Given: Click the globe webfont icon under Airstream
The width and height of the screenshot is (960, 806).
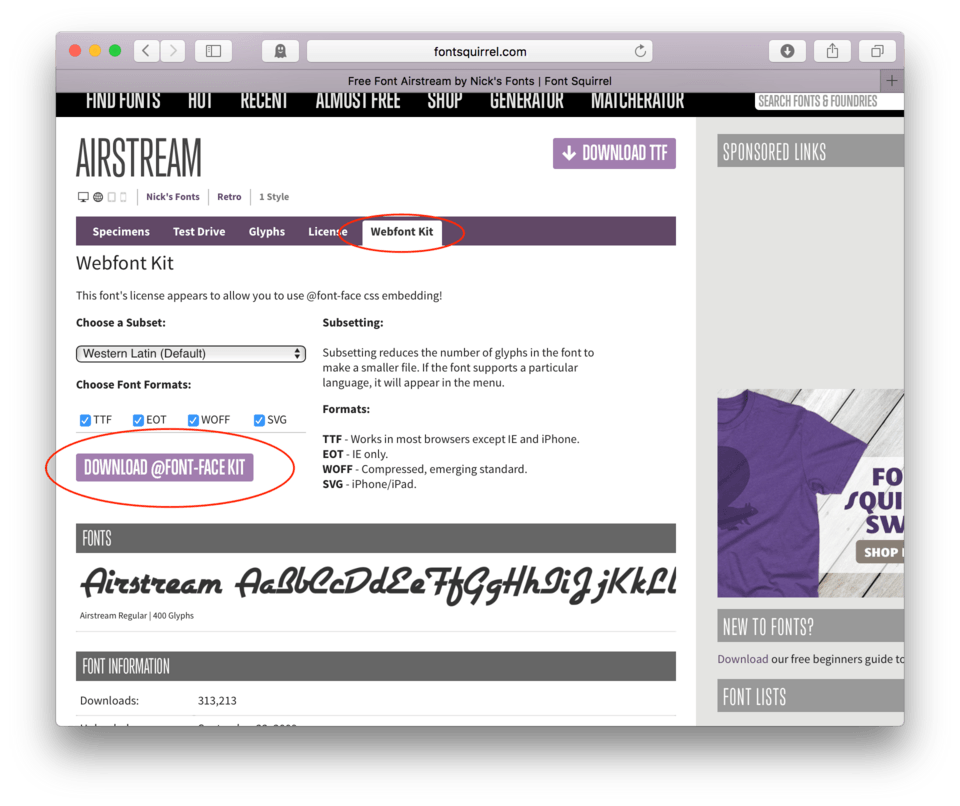Looking at the screenshot, I should tap(98, 197).
